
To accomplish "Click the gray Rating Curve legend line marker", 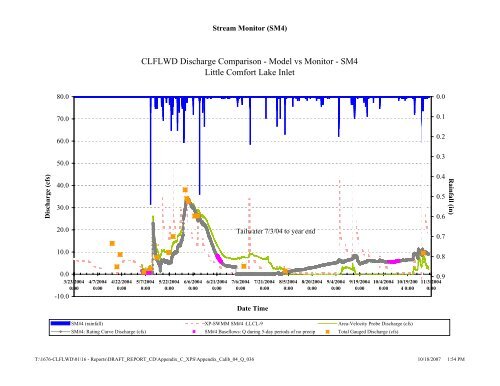I will click(x=60, y=332).
